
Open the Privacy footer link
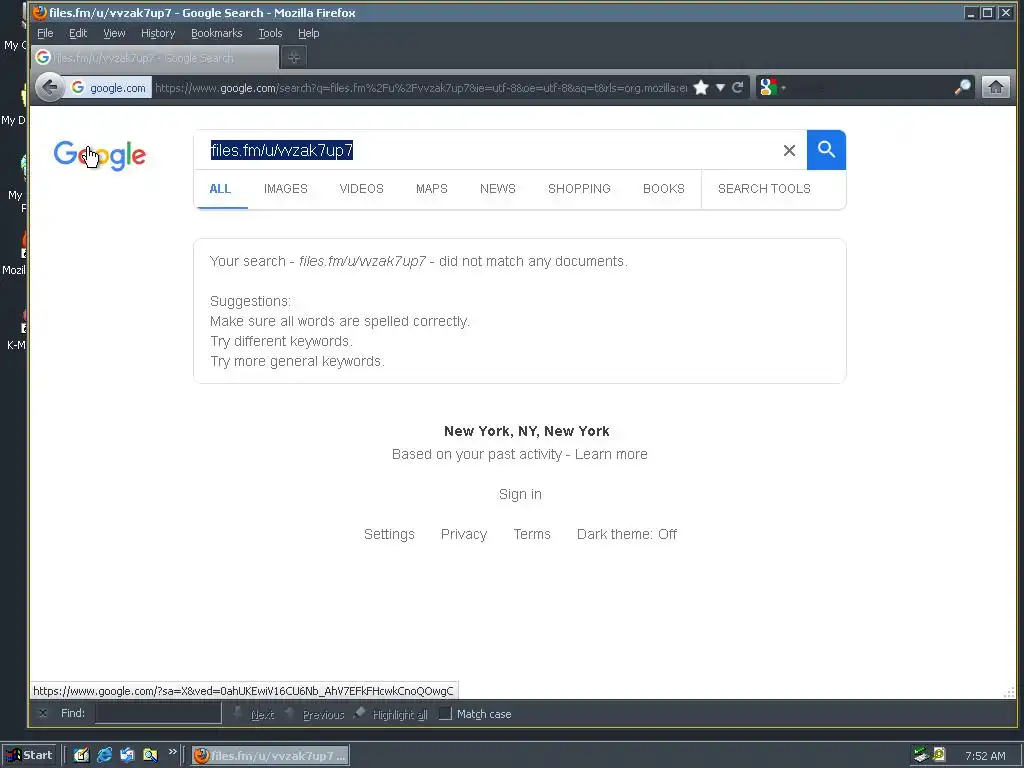(x=464, y=534)
